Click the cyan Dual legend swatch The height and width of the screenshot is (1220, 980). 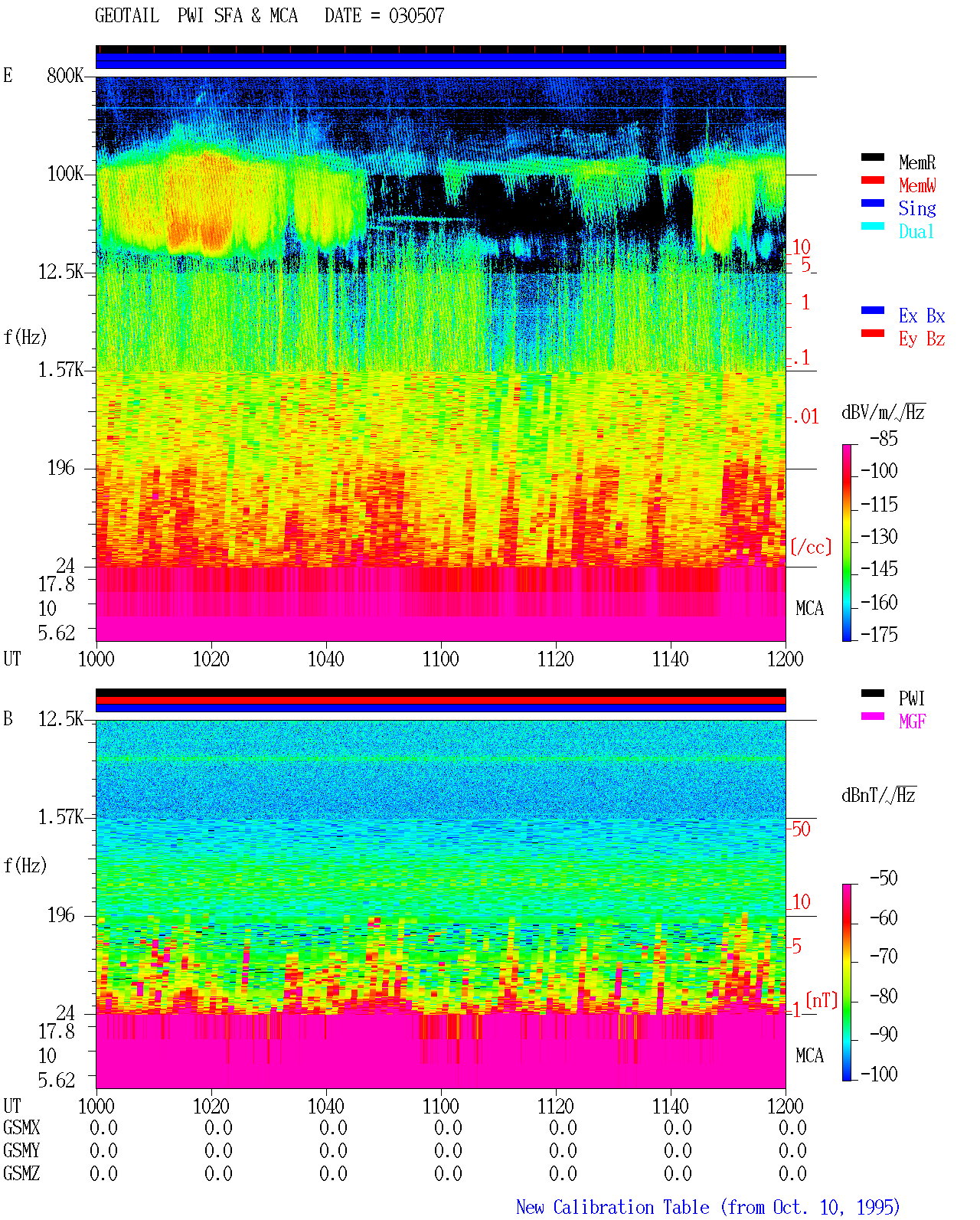click(873, 226)
